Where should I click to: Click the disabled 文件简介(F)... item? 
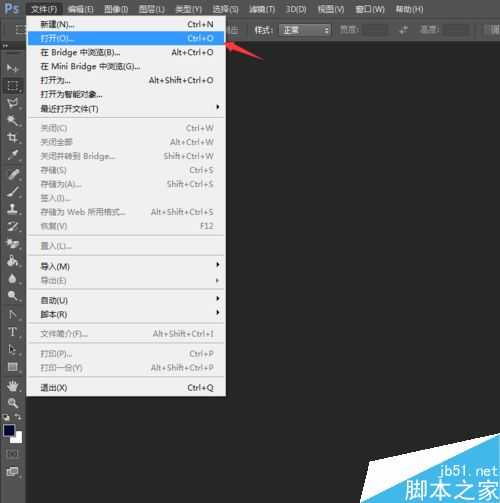pos(126,333)
